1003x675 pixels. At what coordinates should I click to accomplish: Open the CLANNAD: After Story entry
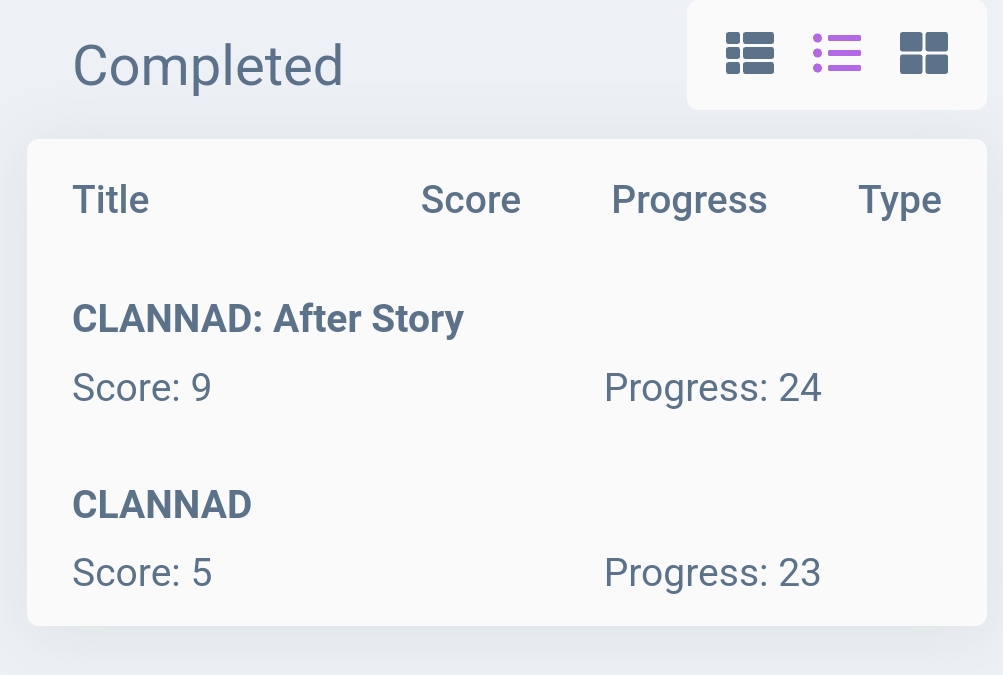(268, 319)
